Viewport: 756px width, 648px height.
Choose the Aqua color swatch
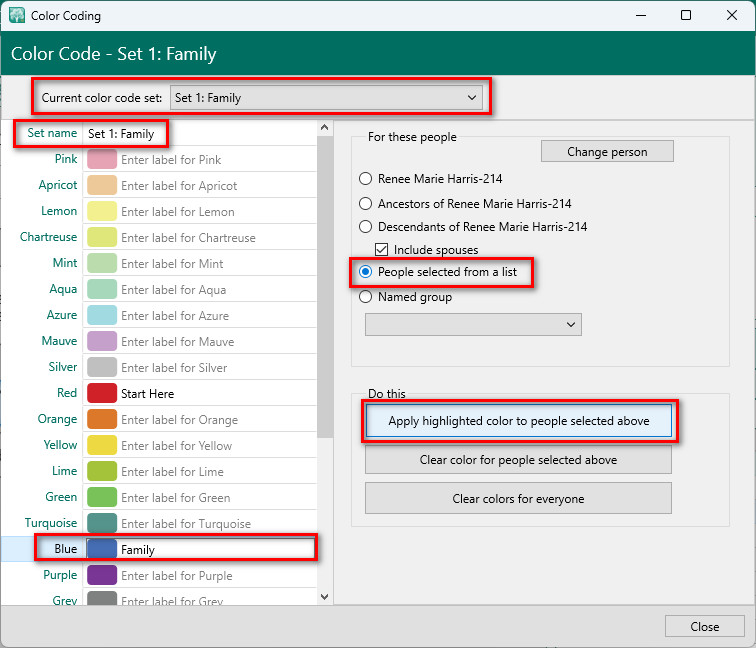click(x=102, y=290)
